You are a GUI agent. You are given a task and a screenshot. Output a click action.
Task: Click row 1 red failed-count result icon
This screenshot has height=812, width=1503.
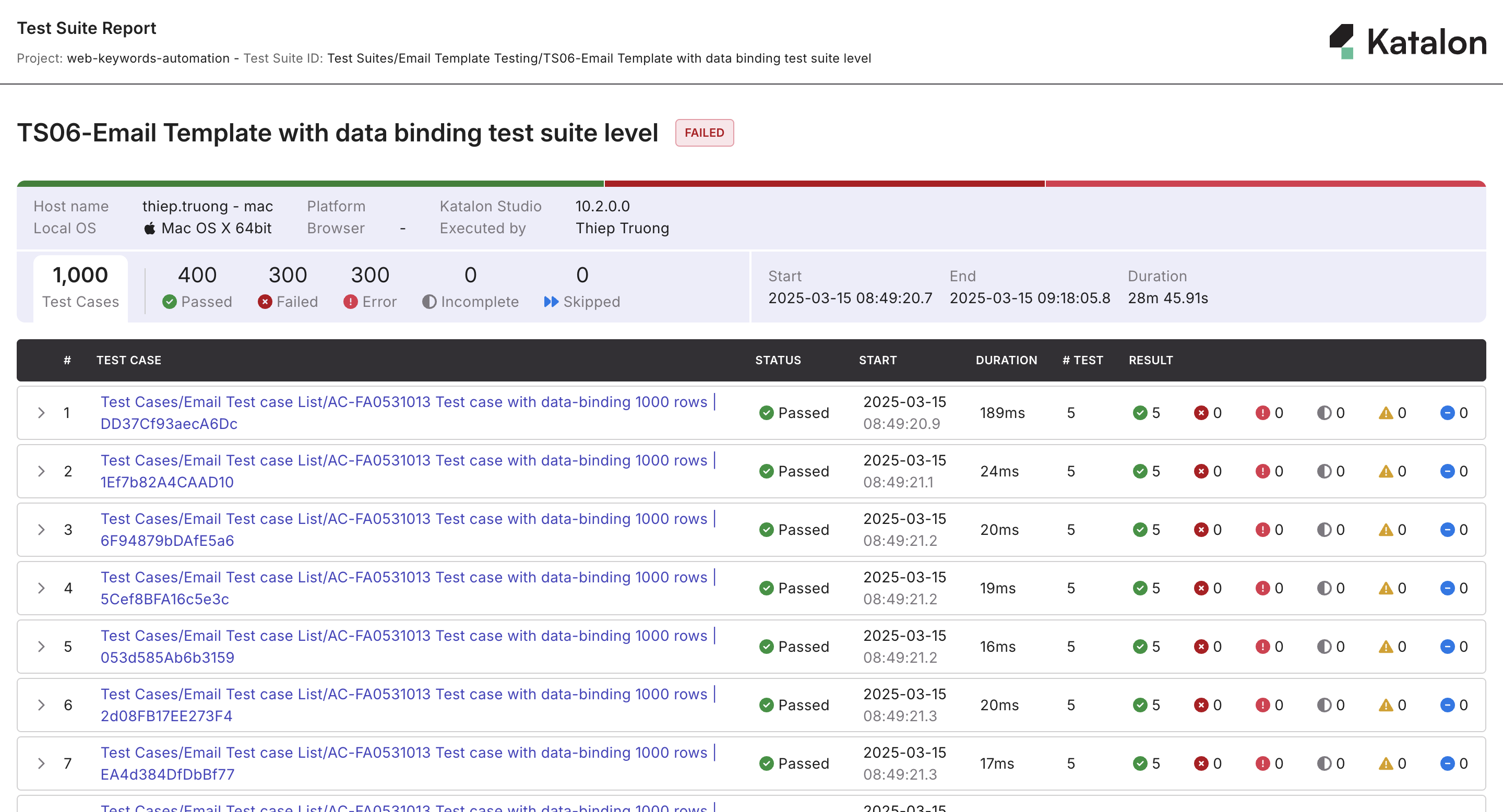(1201, 413)
